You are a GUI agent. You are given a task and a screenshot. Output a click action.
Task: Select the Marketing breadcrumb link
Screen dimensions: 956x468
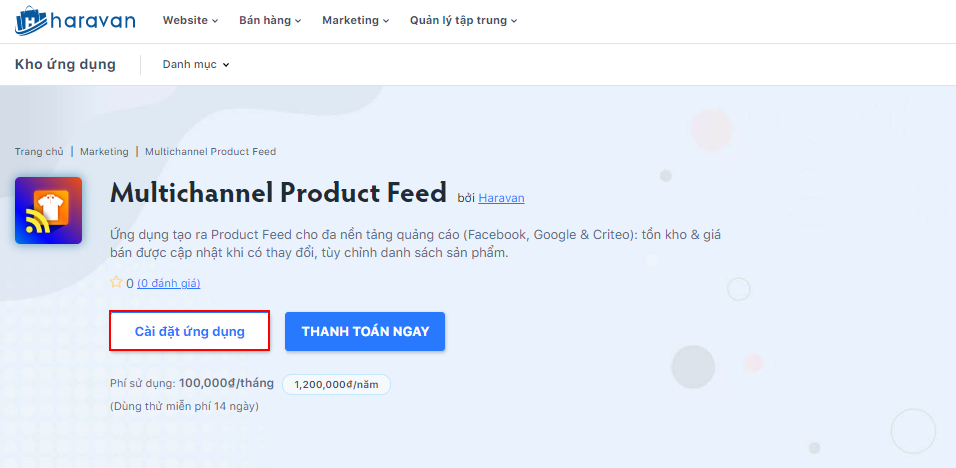[x=104, y=152]
